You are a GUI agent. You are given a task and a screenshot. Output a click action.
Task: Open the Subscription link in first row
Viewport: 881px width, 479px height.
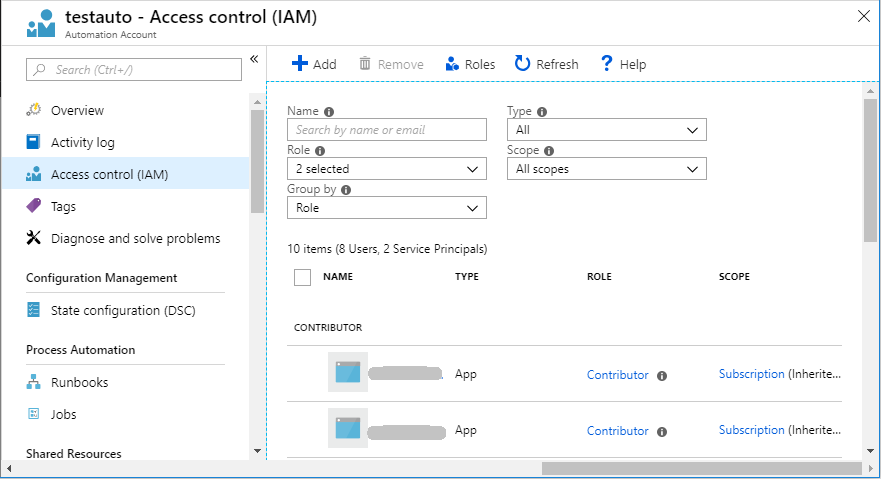751,374
